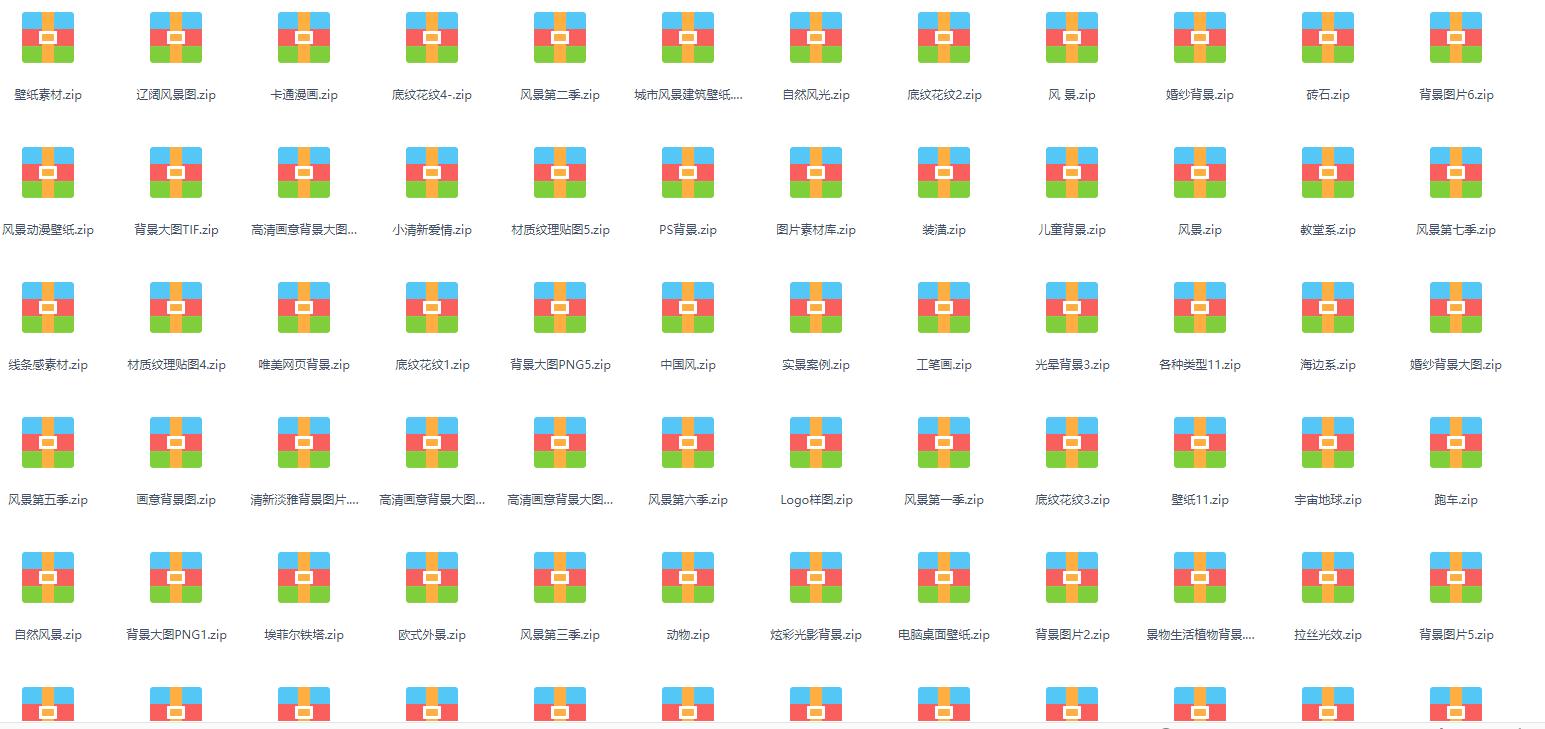Select the label 风景第三季.zip

[x=560, y=635]
